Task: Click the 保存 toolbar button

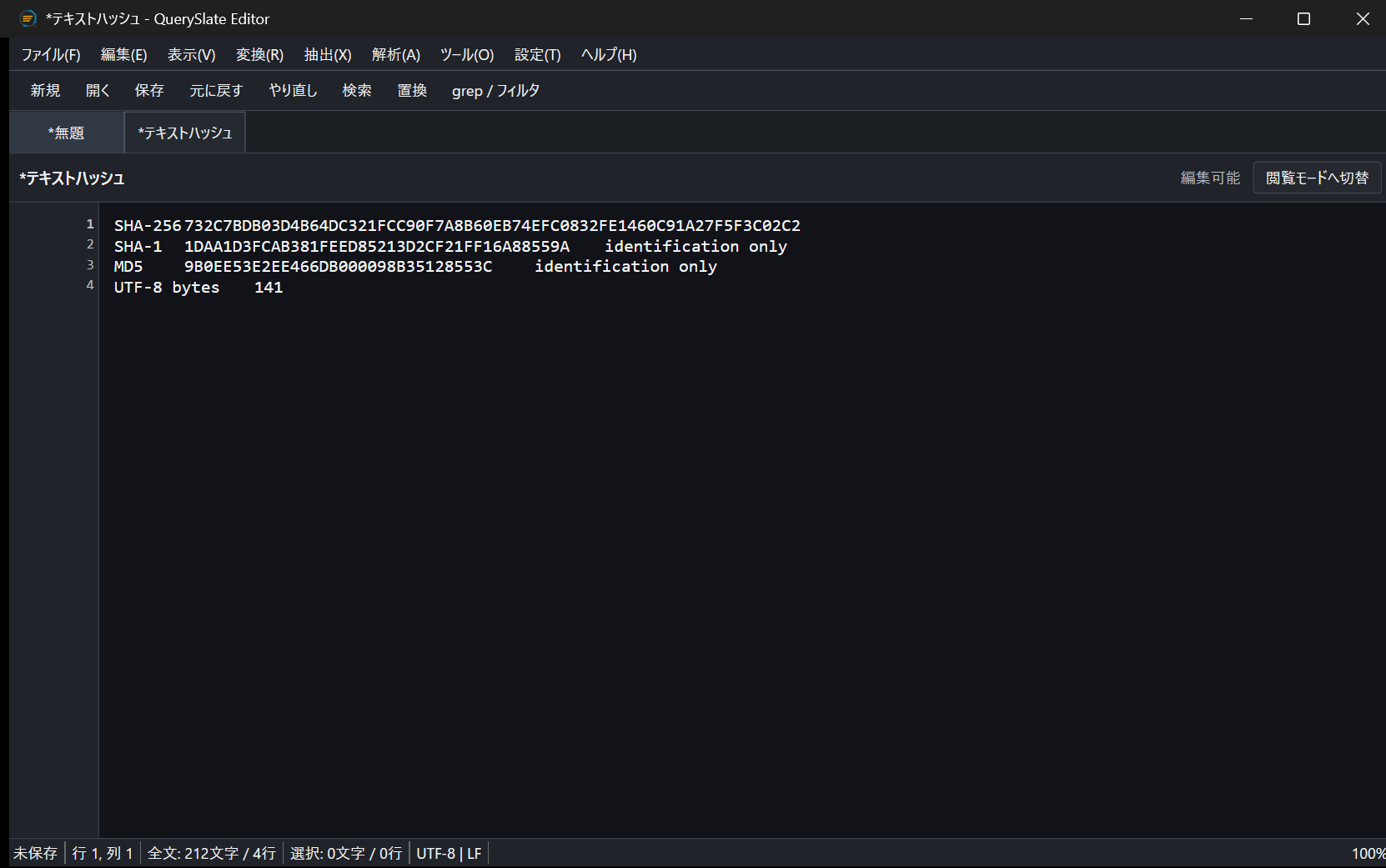Action: 150,91
